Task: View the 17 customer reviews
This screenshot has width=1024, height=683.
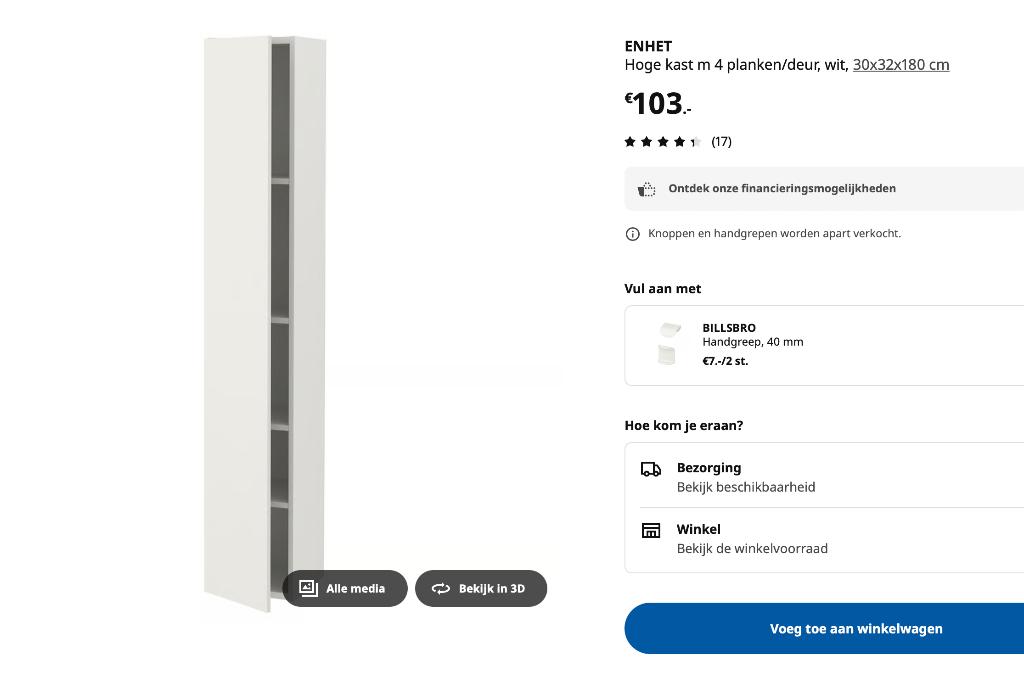Action: [721, 141]
